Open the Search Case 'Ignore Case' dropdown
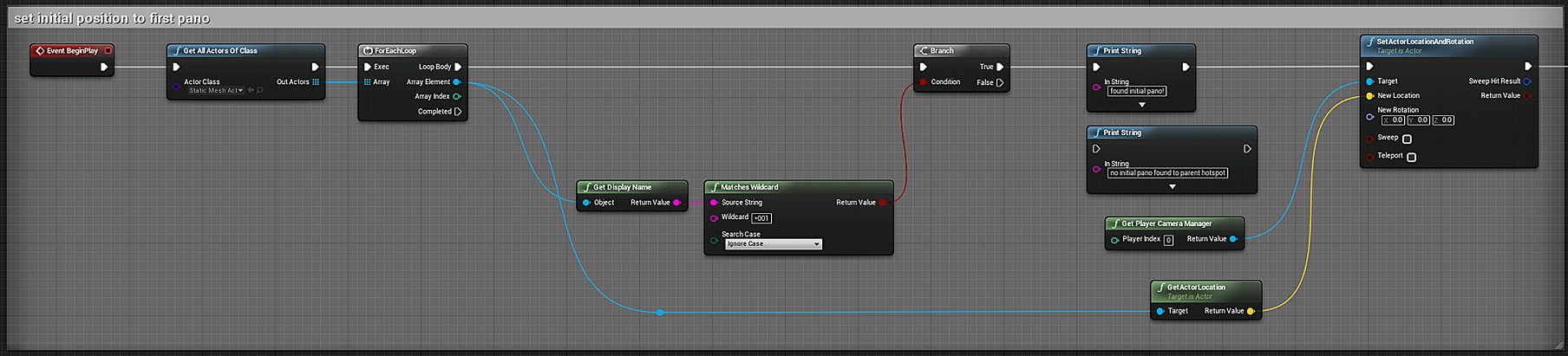1568x356 pixels. click(773, 244)
